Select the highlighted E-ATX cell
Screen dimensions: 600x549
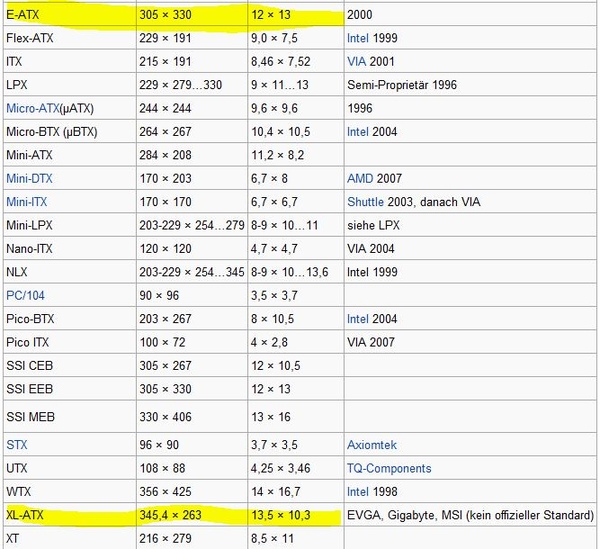70,15
